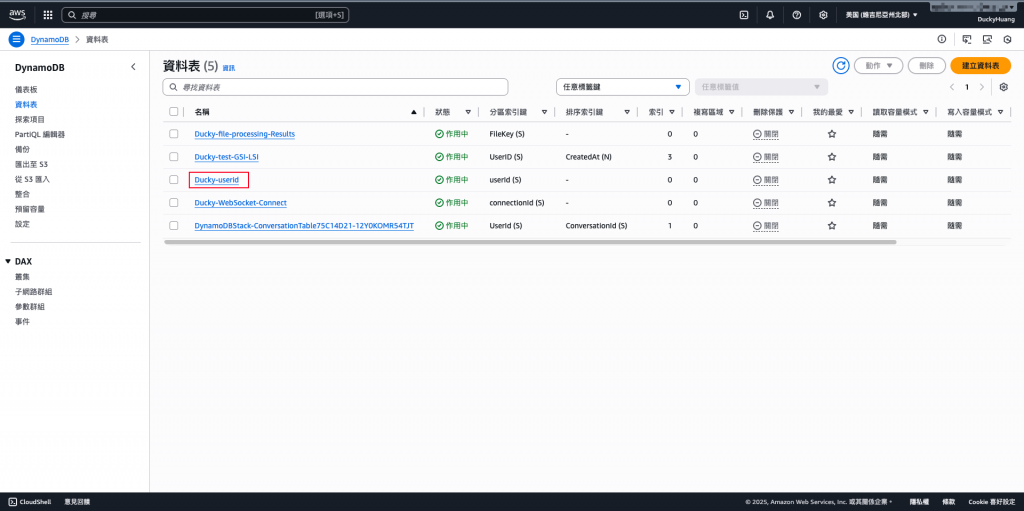This screenshot has width=1024, height=511.
Task: Sort tables by the 名稱 column arrow
Action: tap(413, 112)
